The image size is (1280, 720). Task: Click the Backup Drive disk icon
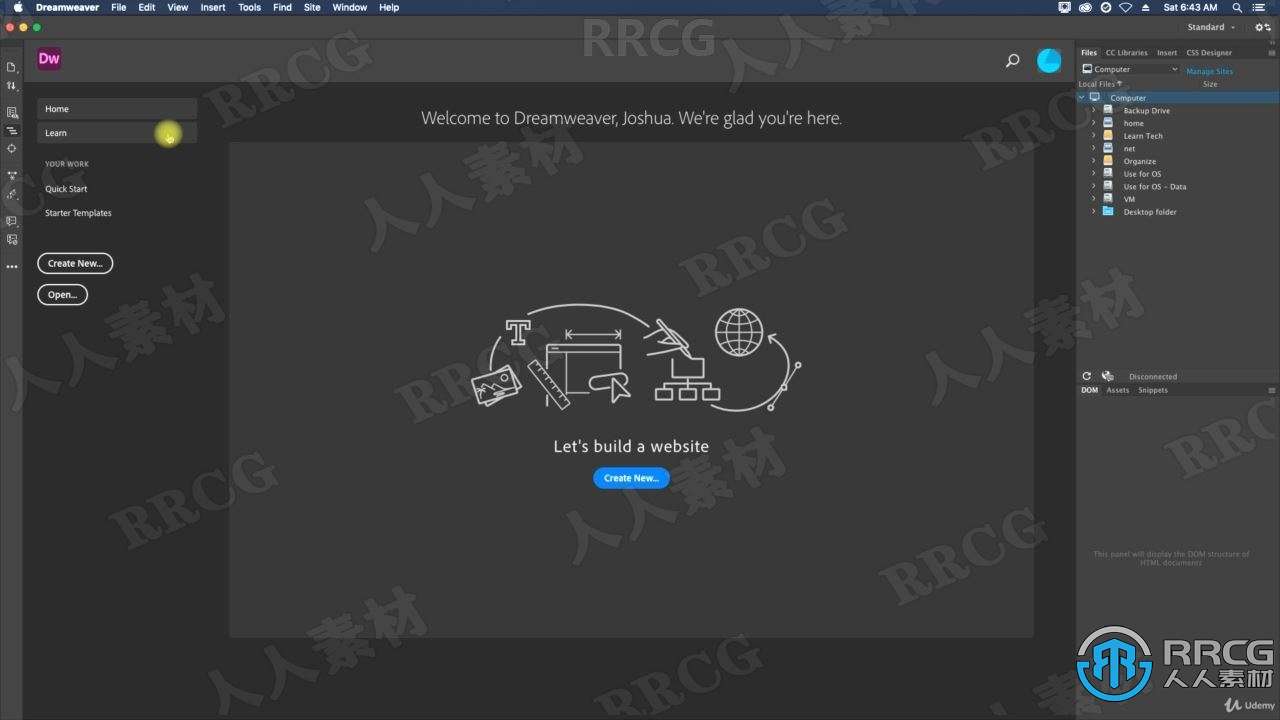(1108, 110)
